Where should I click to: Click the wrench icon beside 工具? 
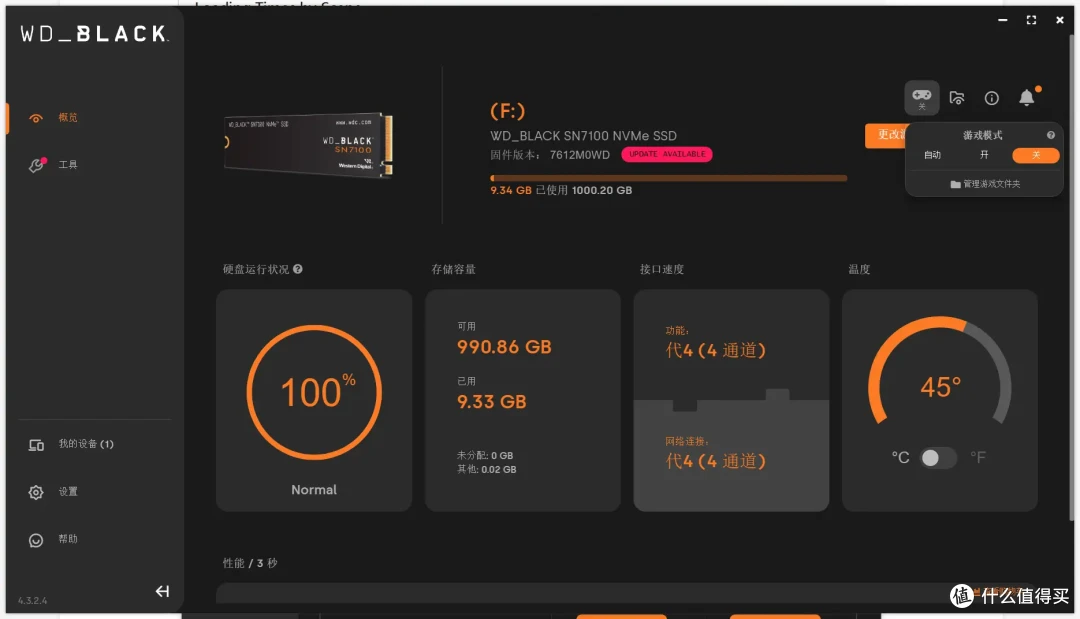tap(37, 165)
